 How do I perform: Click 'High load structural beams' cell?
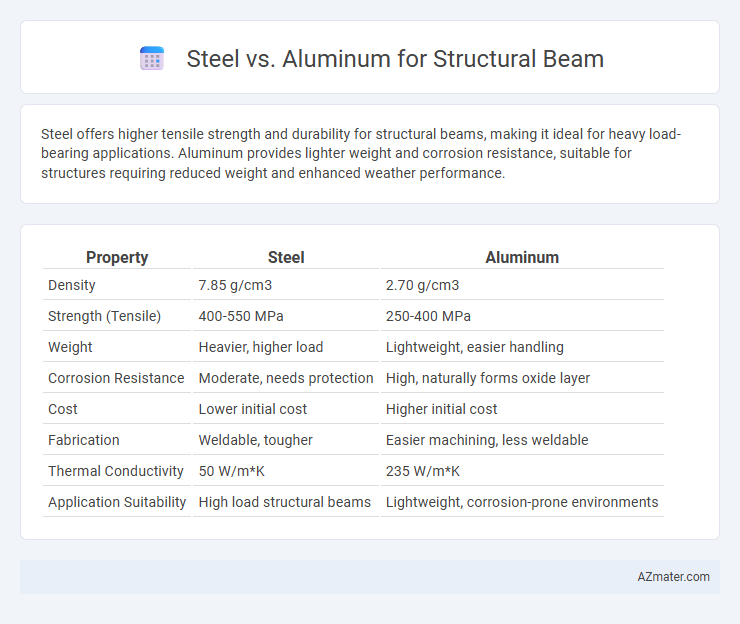(285, 502)
